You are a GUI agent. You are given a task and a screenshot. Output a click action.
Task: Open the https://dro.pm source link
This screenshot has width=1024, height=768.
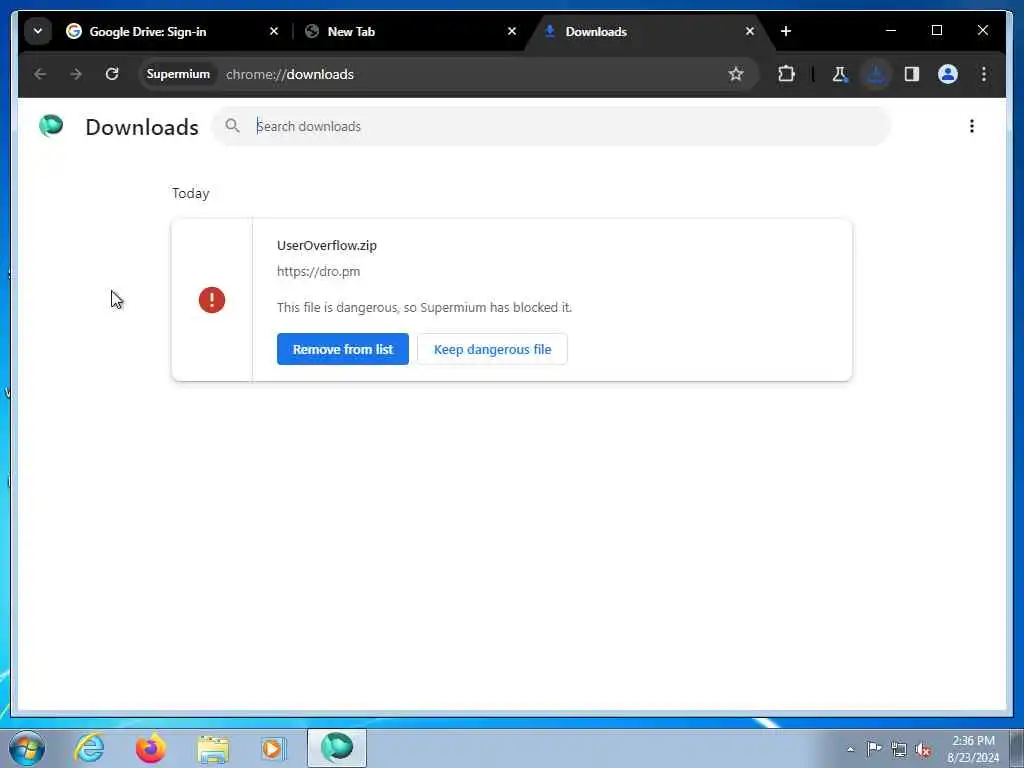(x=318, y=272)
